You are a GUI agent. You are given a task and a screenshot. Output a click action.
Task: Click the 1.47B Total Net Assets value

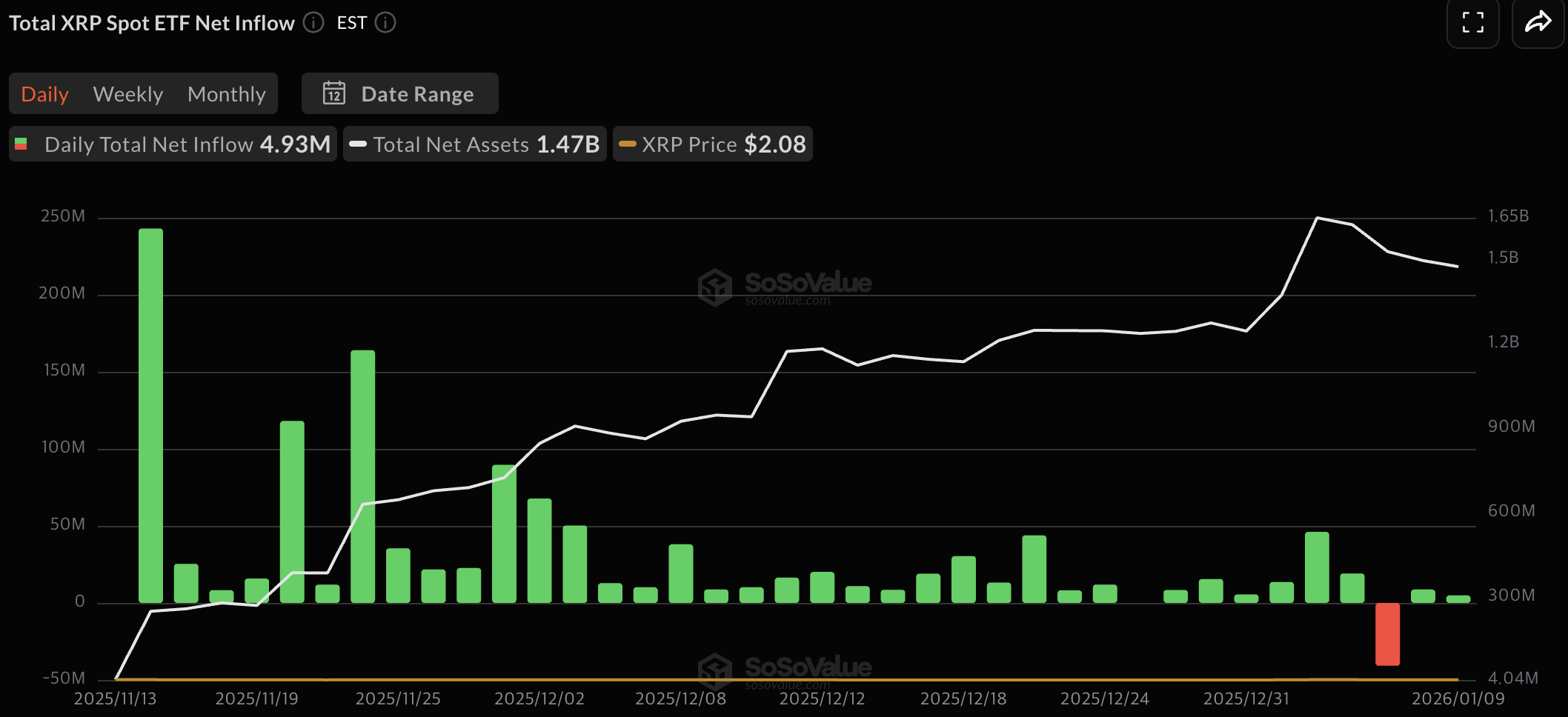566,144
